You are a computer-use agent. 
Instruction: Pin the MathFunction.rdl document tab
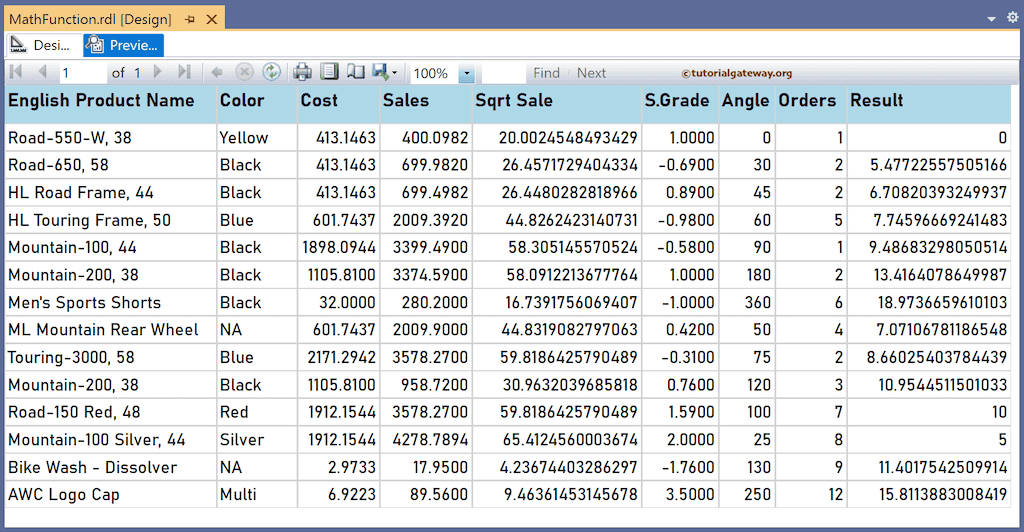point(190,20)
